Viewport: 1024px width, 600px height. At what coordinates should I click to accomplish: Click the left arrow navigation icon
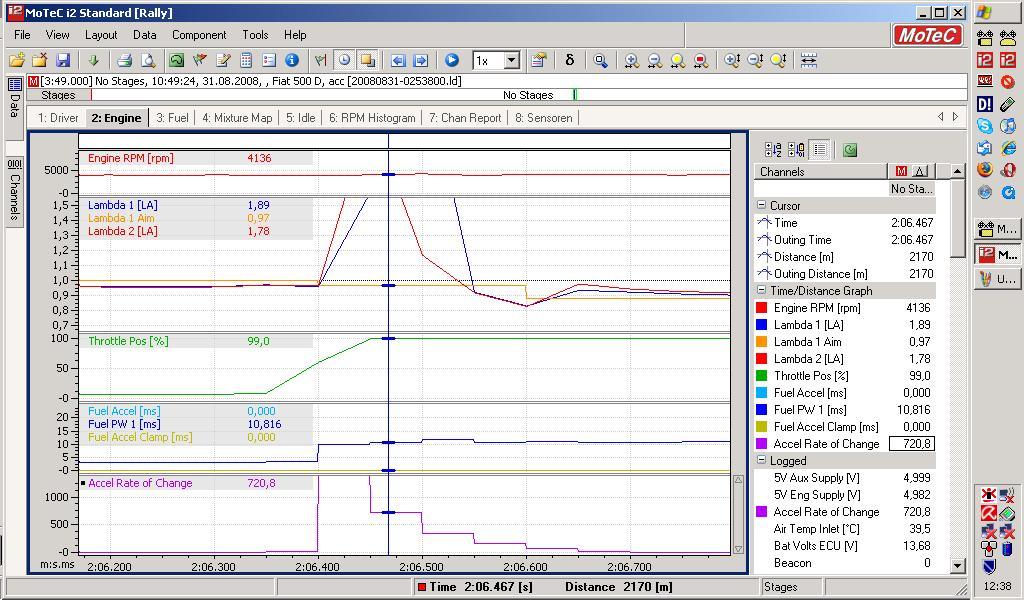click(398, 61)
